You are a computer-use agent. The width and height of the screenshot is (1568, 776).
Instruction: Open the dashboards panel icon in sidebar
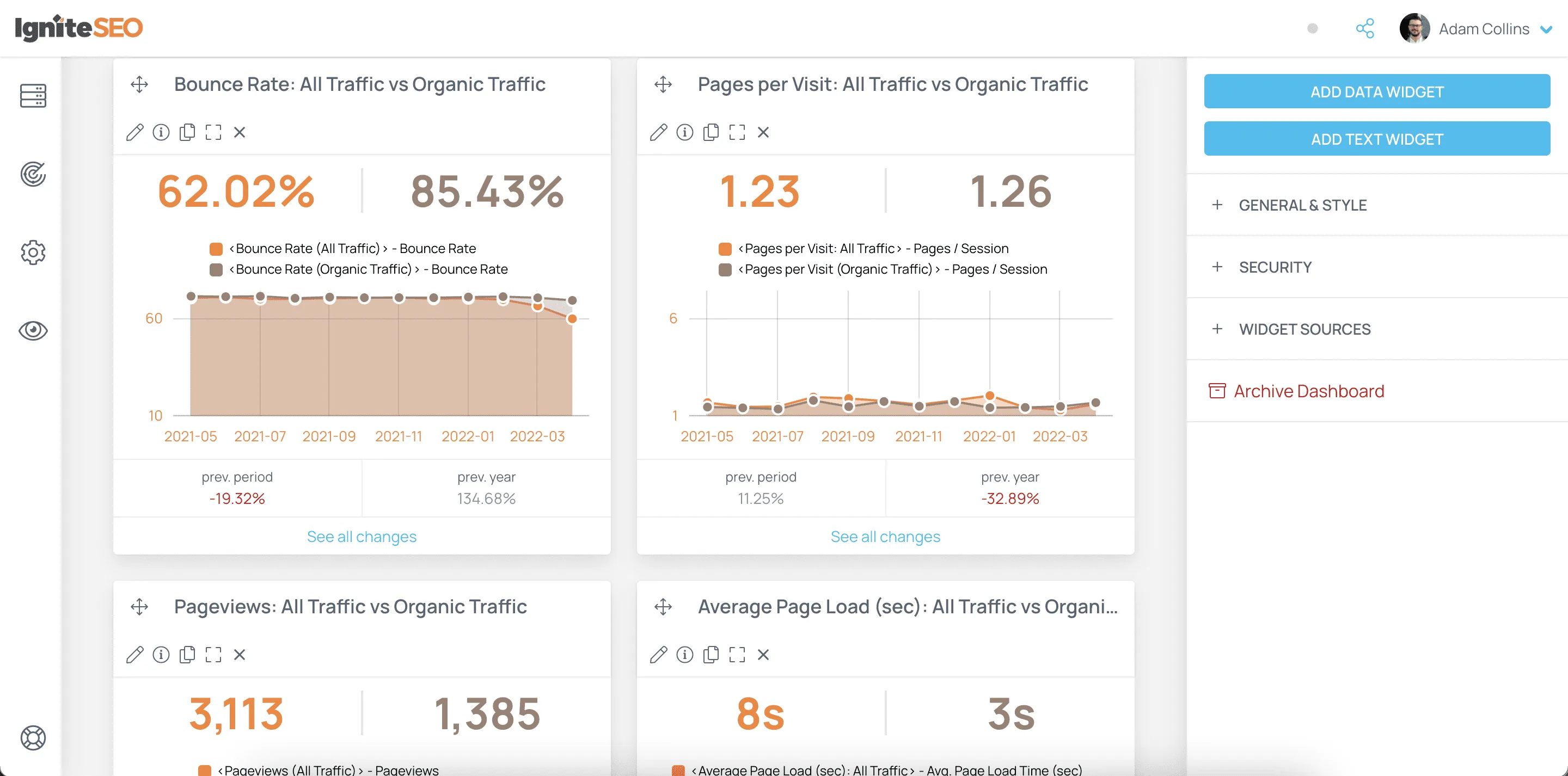(33, 96)
